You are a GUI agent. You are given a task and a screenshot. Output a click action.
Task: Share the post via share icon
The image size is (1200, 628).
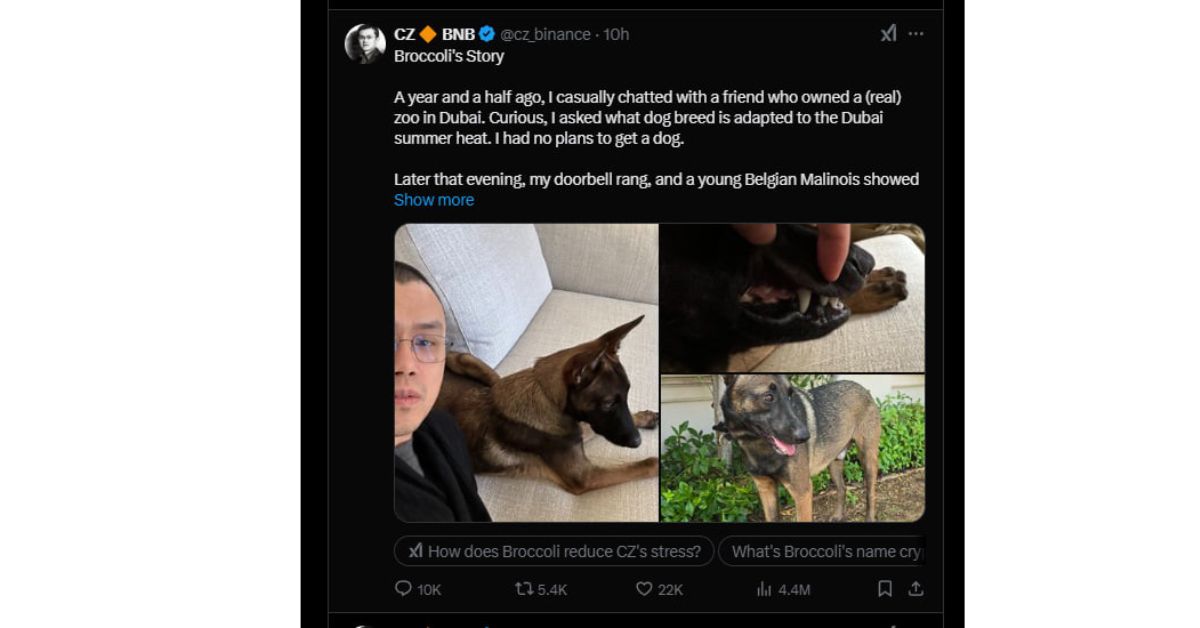pyautogui.click(x=915, y=589)
